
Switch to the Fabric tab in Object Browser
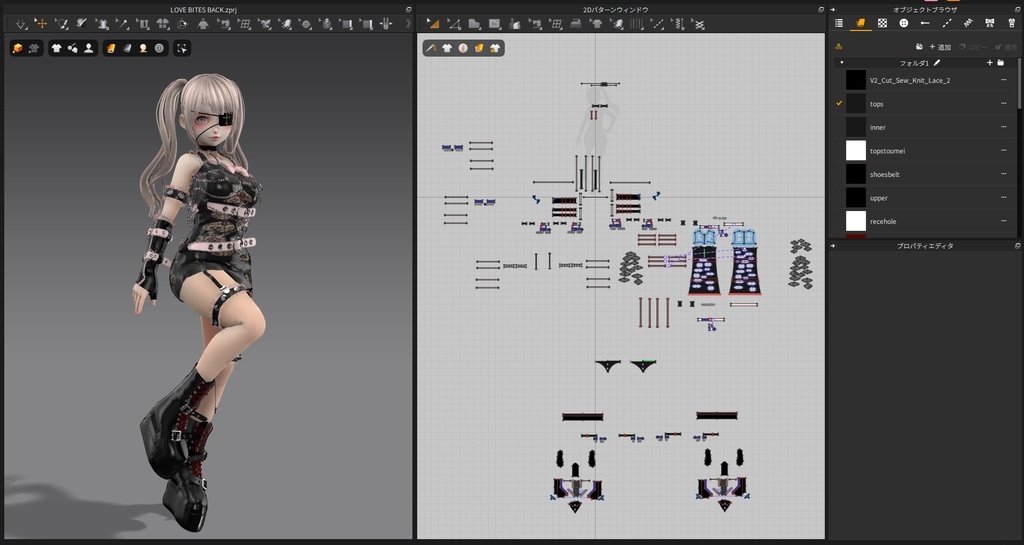tap(861, 23)
